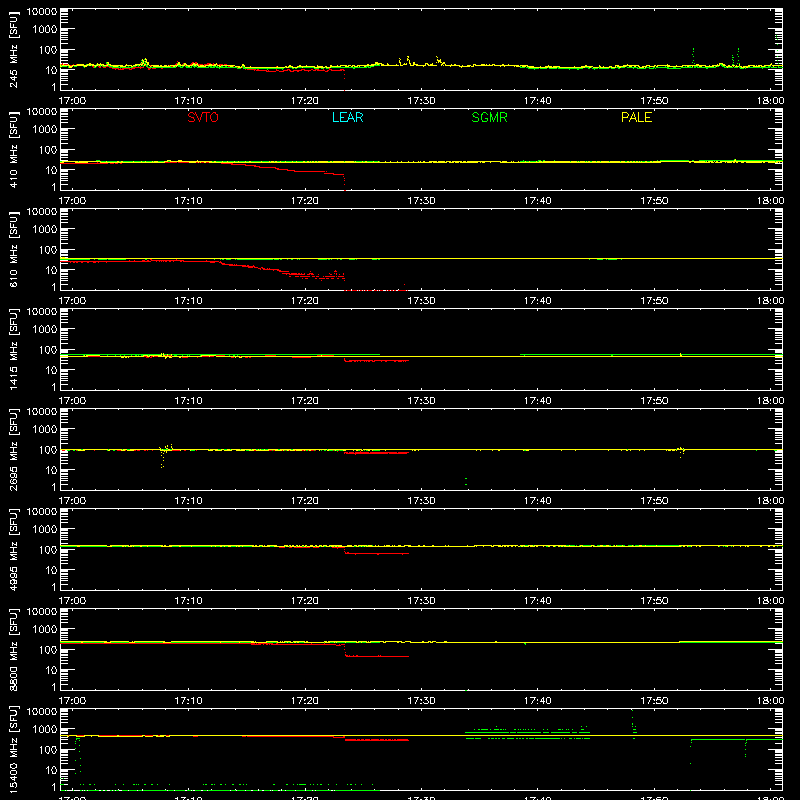The image size is (800, 800).
Task: Click the green SGMR spike near 17:48 at 15400 MHz
Action: 634,724
